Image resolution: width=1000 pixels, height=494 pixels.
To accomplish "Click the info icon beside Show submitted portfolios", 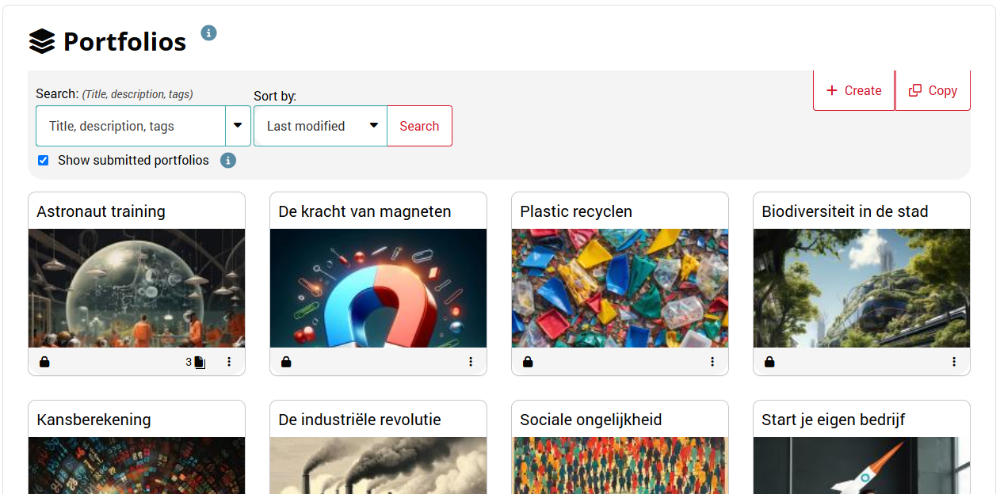I will tap(228, 161).
